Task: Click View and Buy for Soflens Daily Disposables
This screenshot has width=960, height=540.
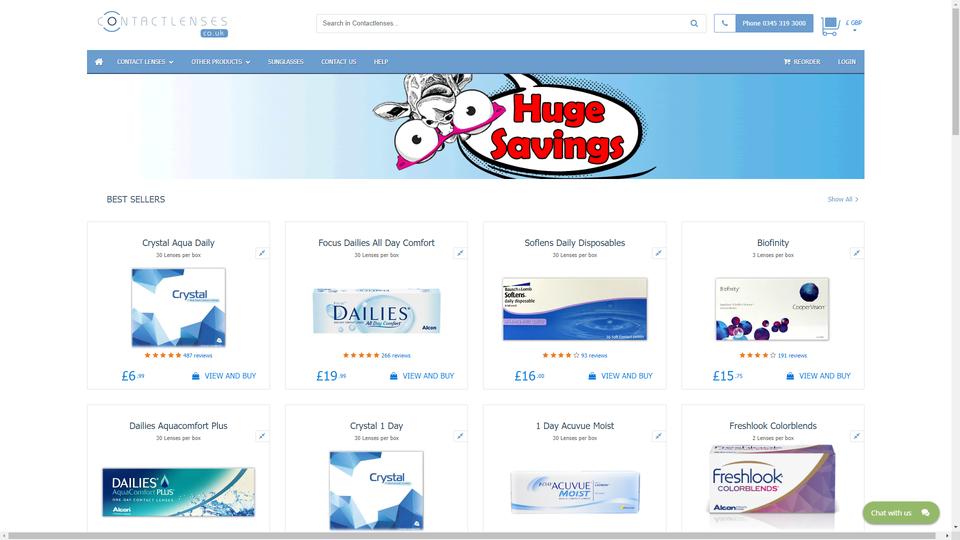Action: (x=621, y=376)
